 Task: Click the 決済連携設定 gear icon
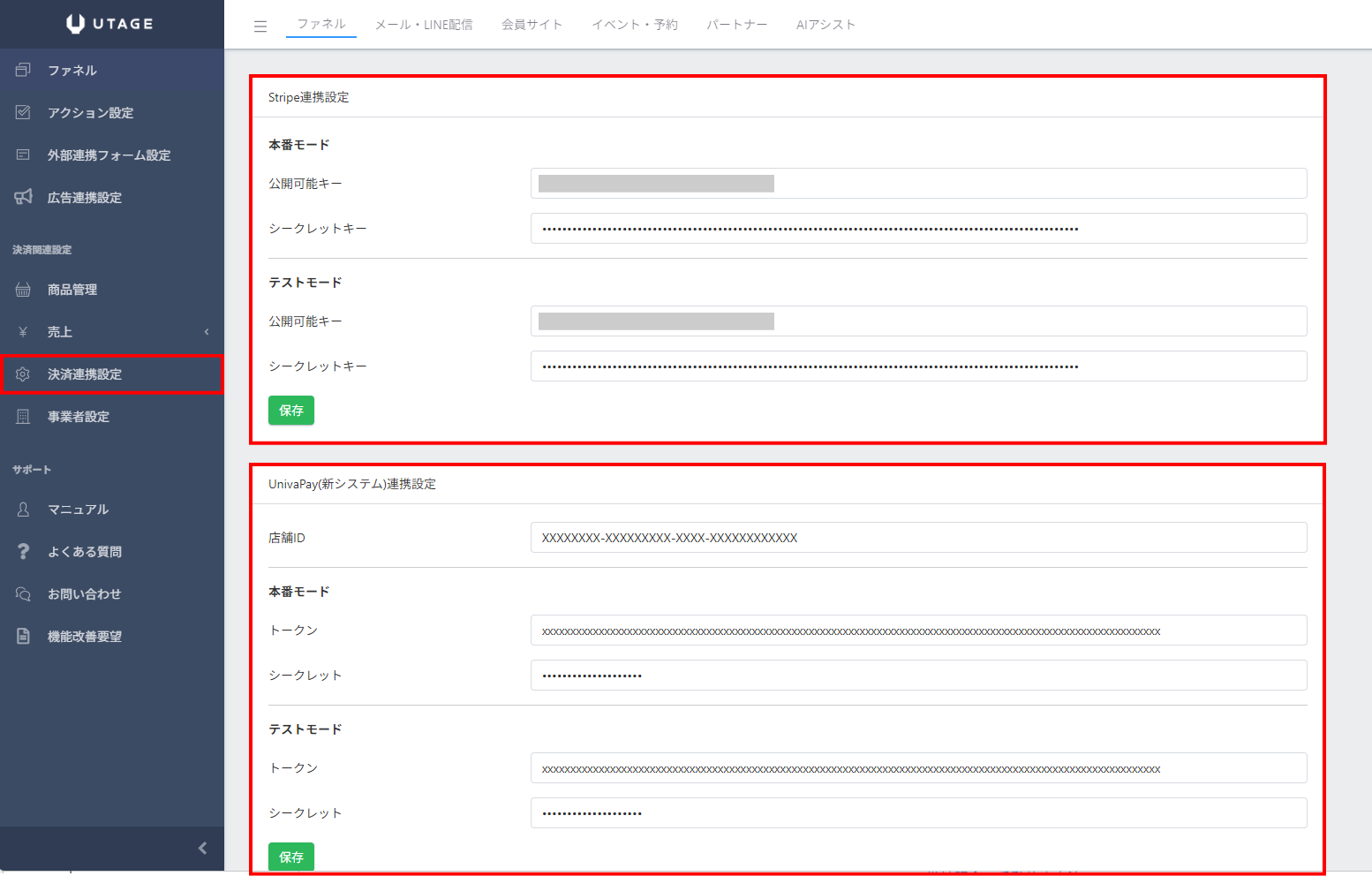pyautogui.click(x=23, y=374)
